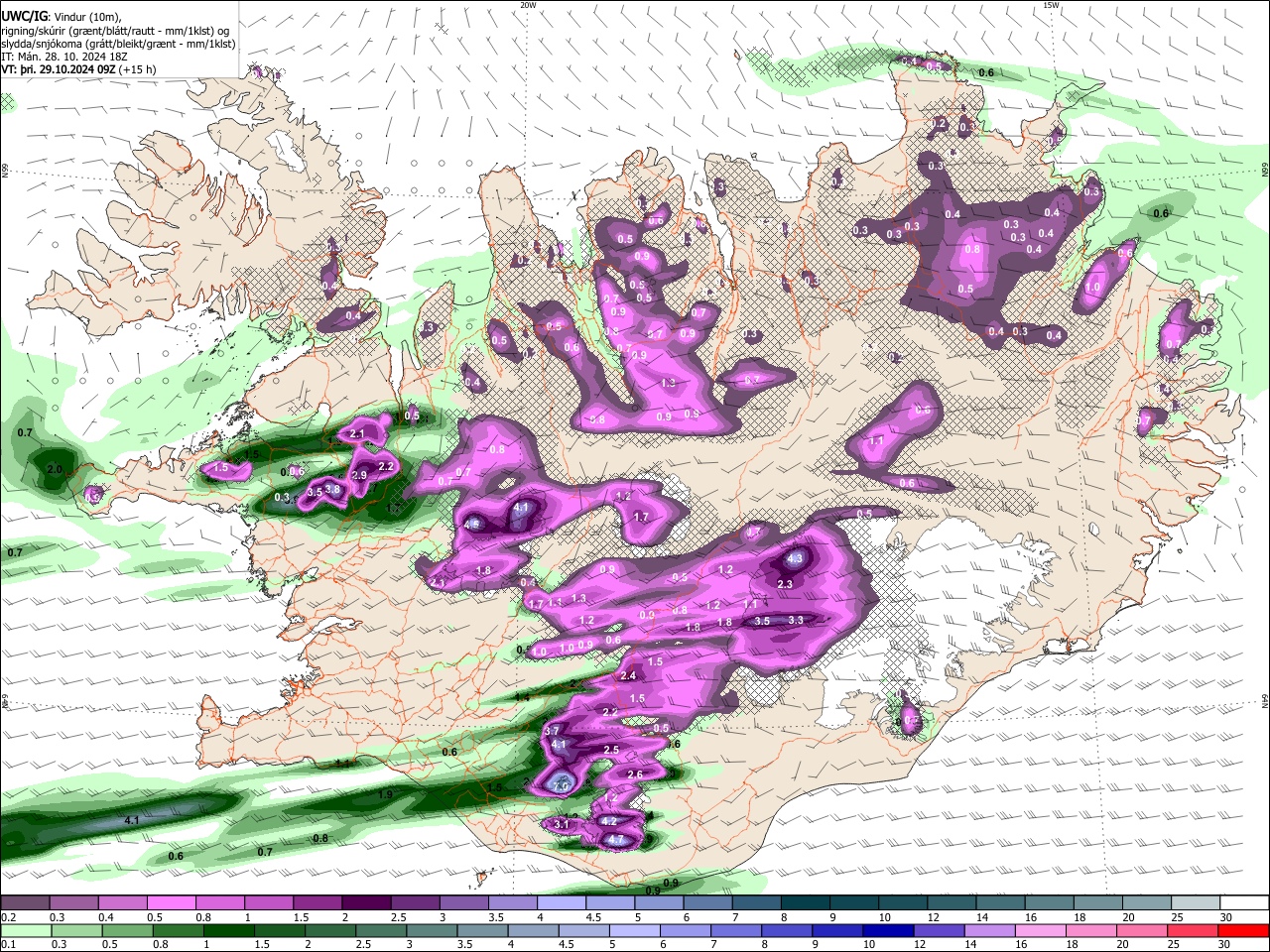This screenshot has height=952, width=1270.
Task: Click the darkest purple 2 swatch in snow legend
Action: pyautogui.click(x=366, y=902)
